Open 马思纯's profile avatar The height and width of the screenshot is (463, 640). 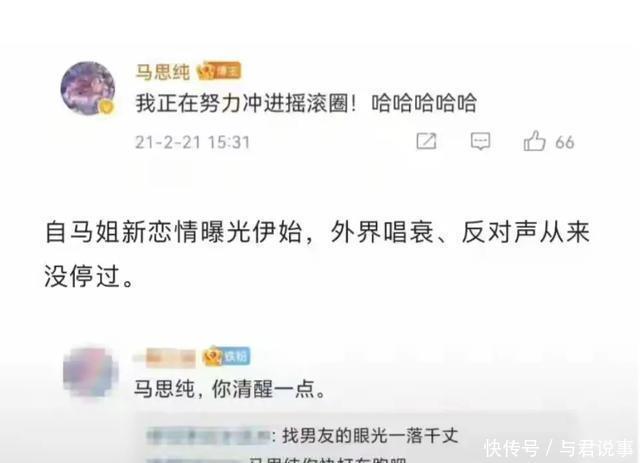(x=88, y=88)
